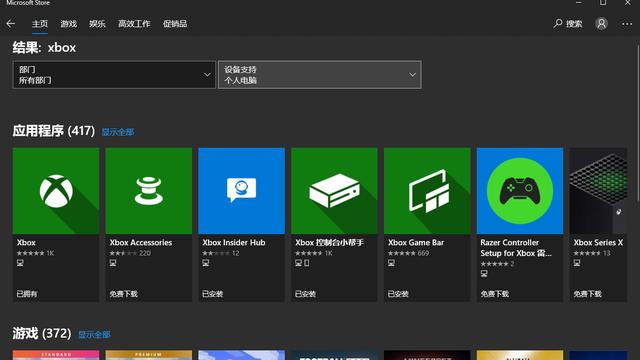Open the STANDARD game thumbnail
This screenshot has height=360, width=640.
[x=56, y=355]
